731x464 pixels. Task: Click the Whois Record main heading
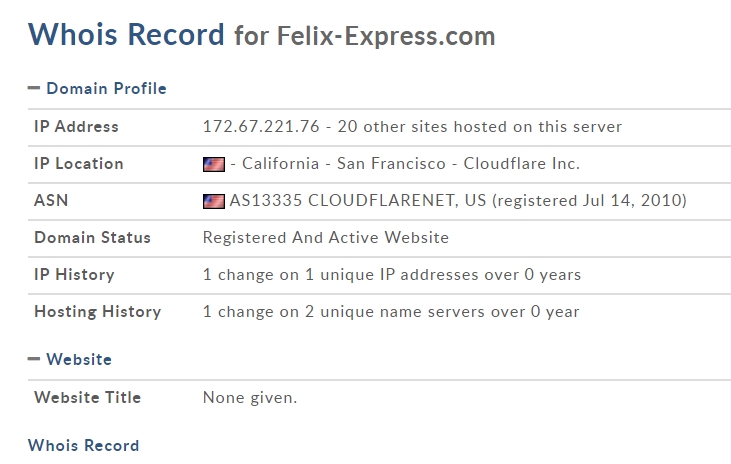(x=126, y=35)
